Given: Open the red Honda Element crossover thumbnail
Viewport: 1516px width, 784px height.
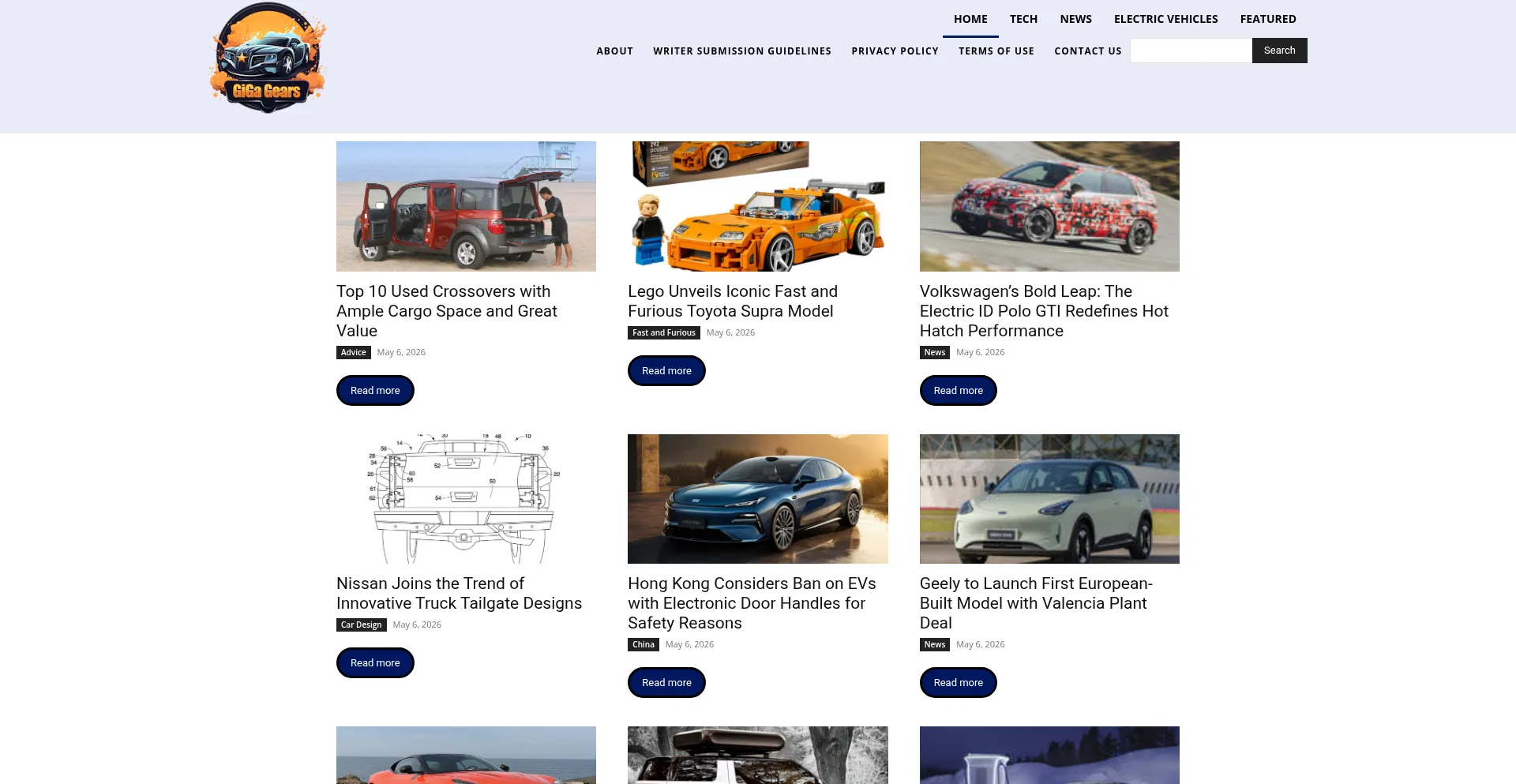Looking at the screenshot, I should click(x=466, y=206).
